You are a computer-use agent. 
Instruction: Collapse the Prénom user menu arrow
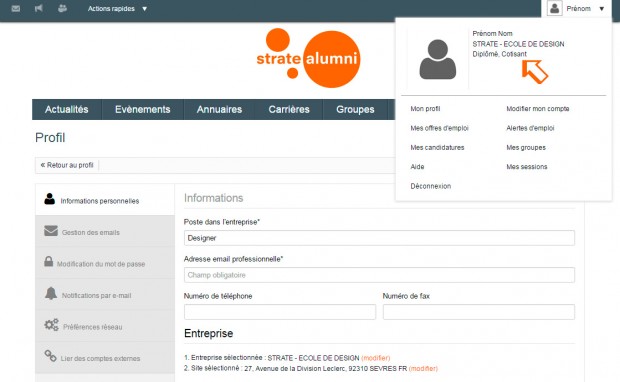(x=601, y=9)
